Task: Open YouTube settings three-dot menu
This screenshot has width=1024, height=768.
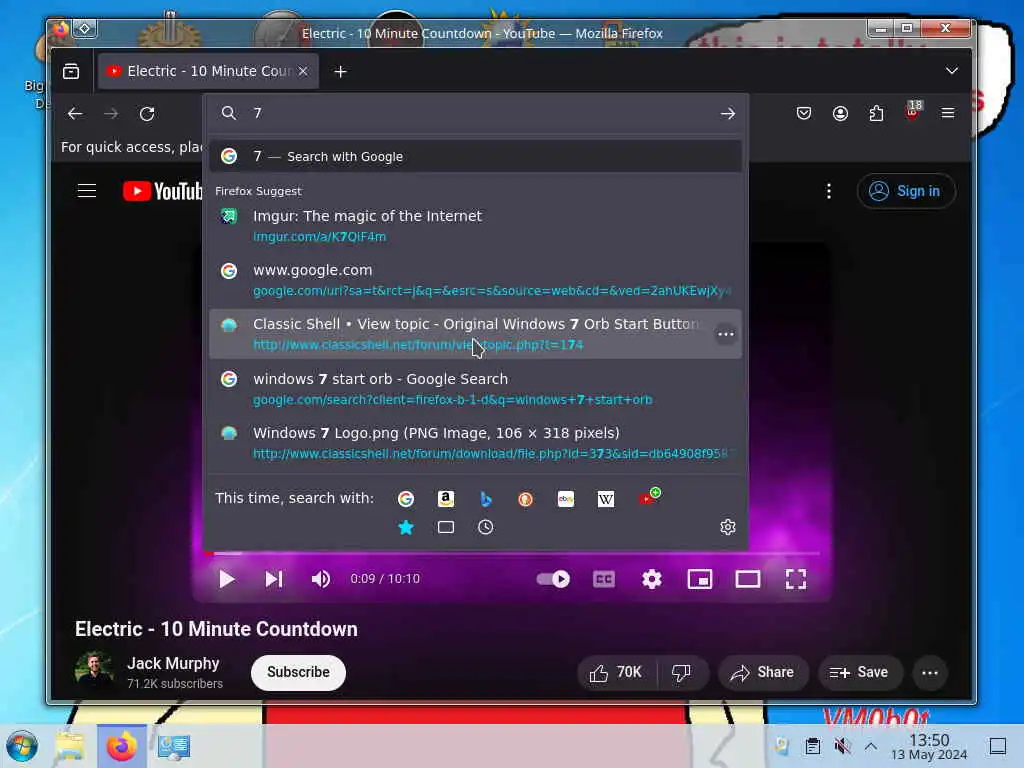Action: coord(829,191)
